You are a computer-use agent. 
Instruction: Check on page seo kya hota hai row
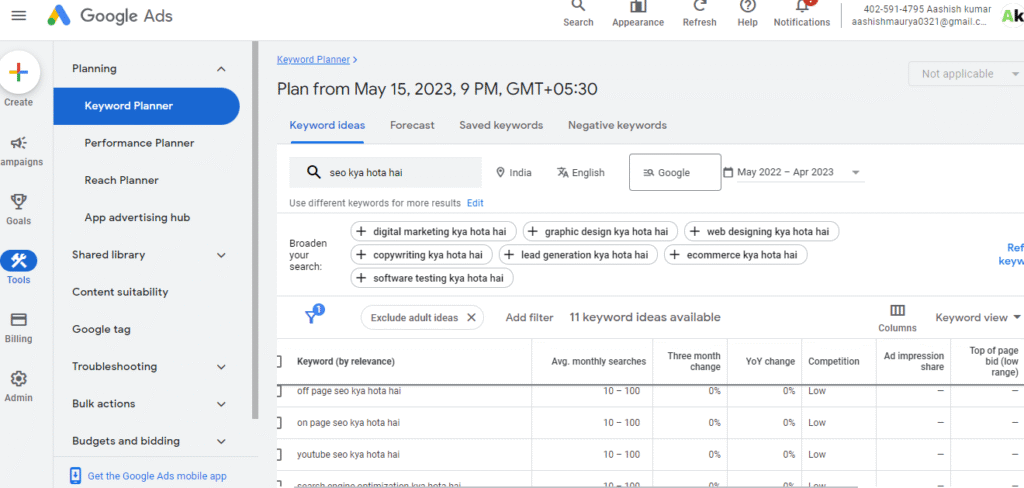pos(279,423)
